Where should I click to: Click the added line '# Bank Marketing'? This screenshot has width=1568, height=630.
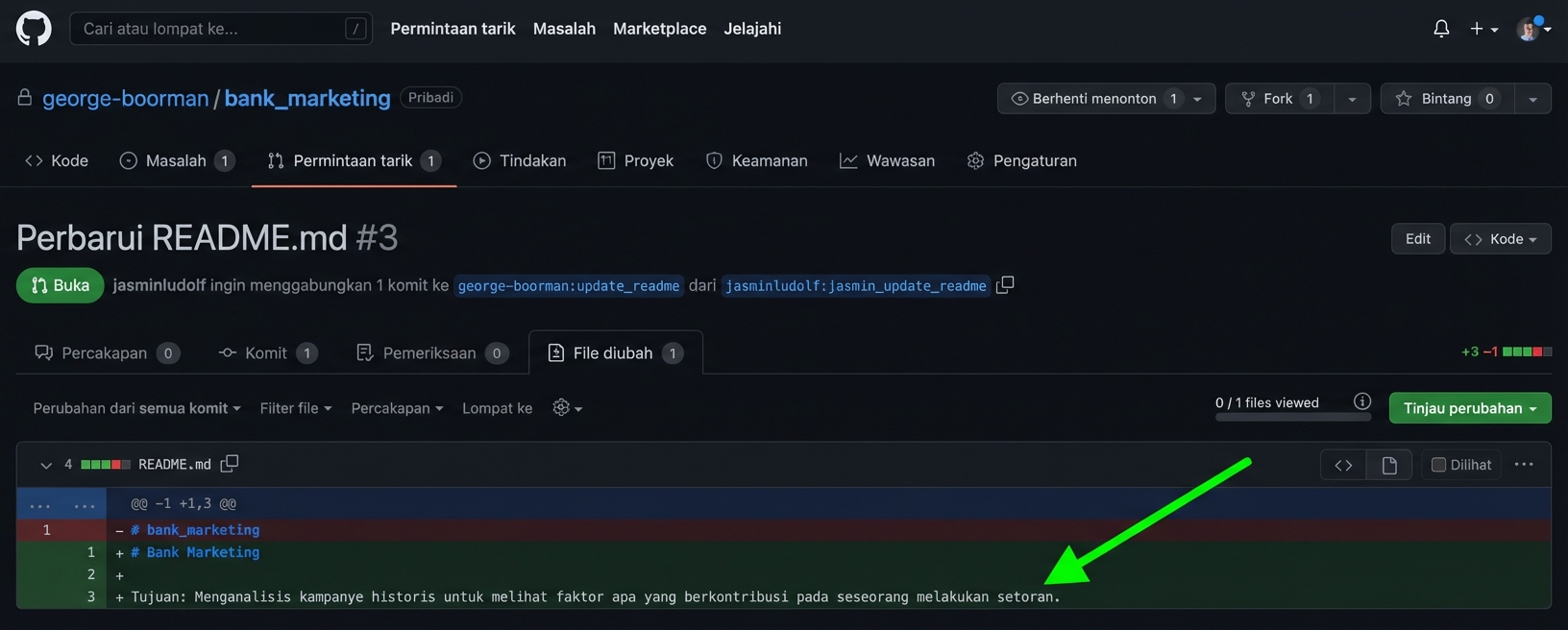tap(195, 552)
